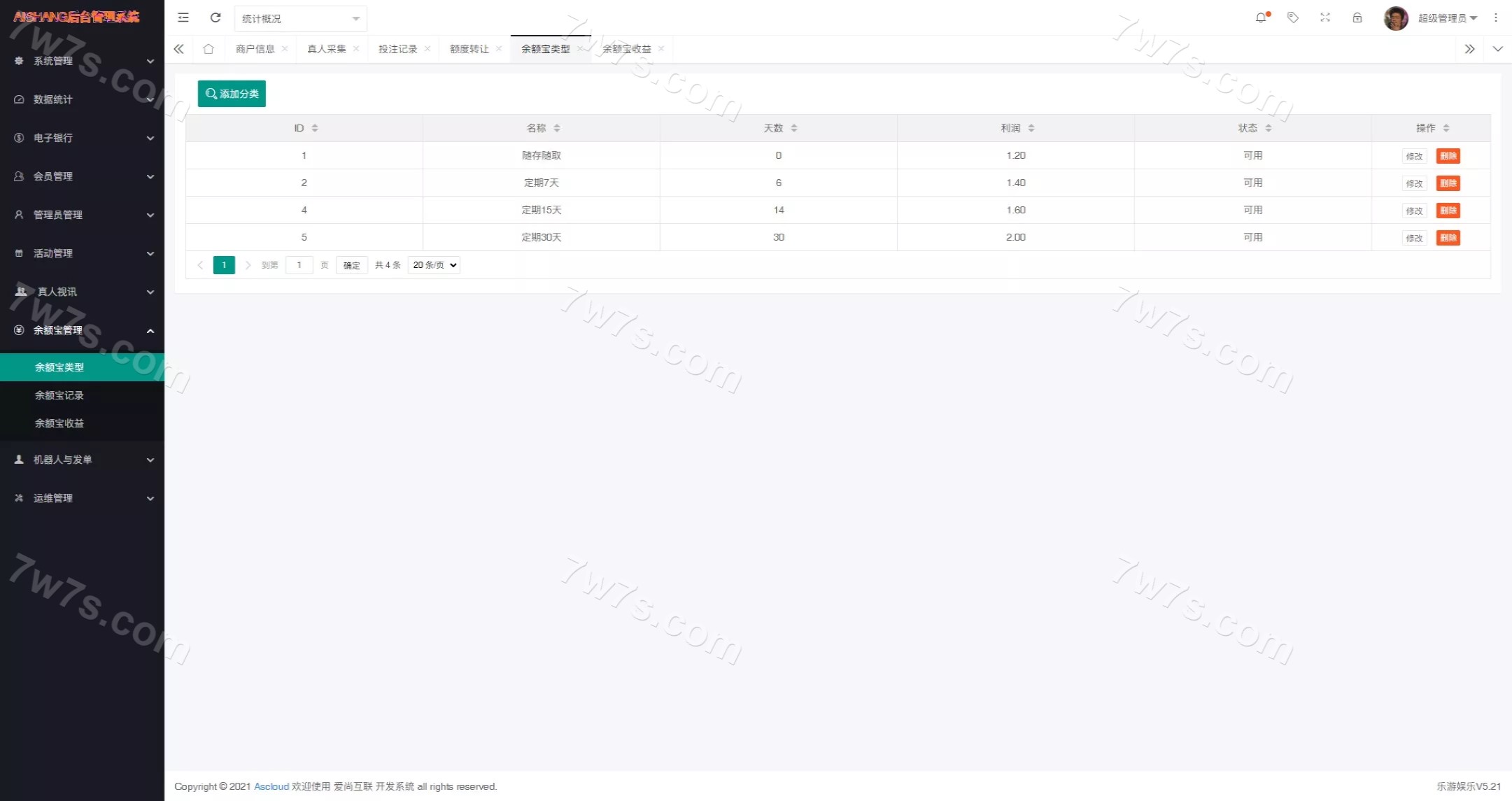Sort table by 利润 column arrows

pos(1031,128)
